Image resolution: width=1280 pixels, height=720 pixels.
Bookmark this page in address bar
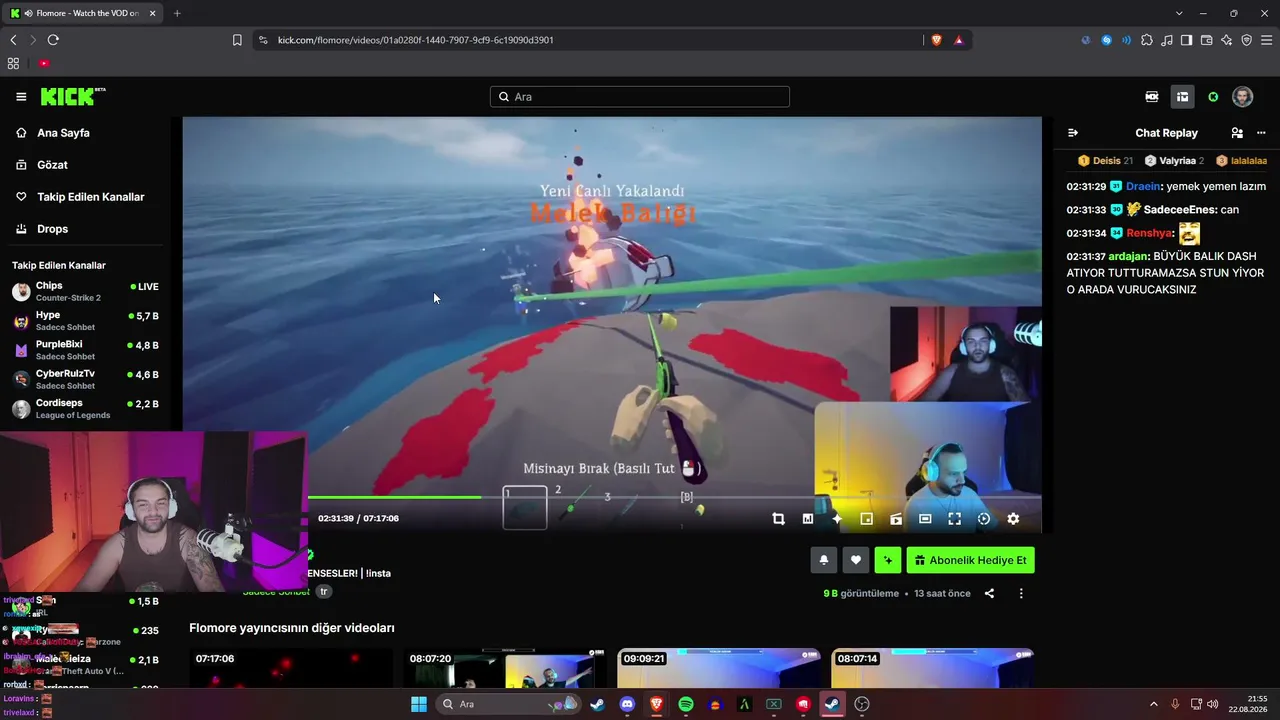point(237,40)
